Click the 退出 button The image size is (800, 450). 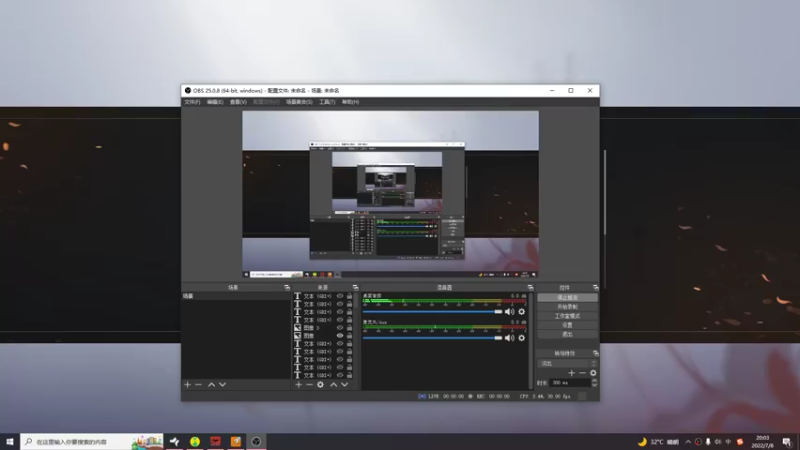(567, 334)
